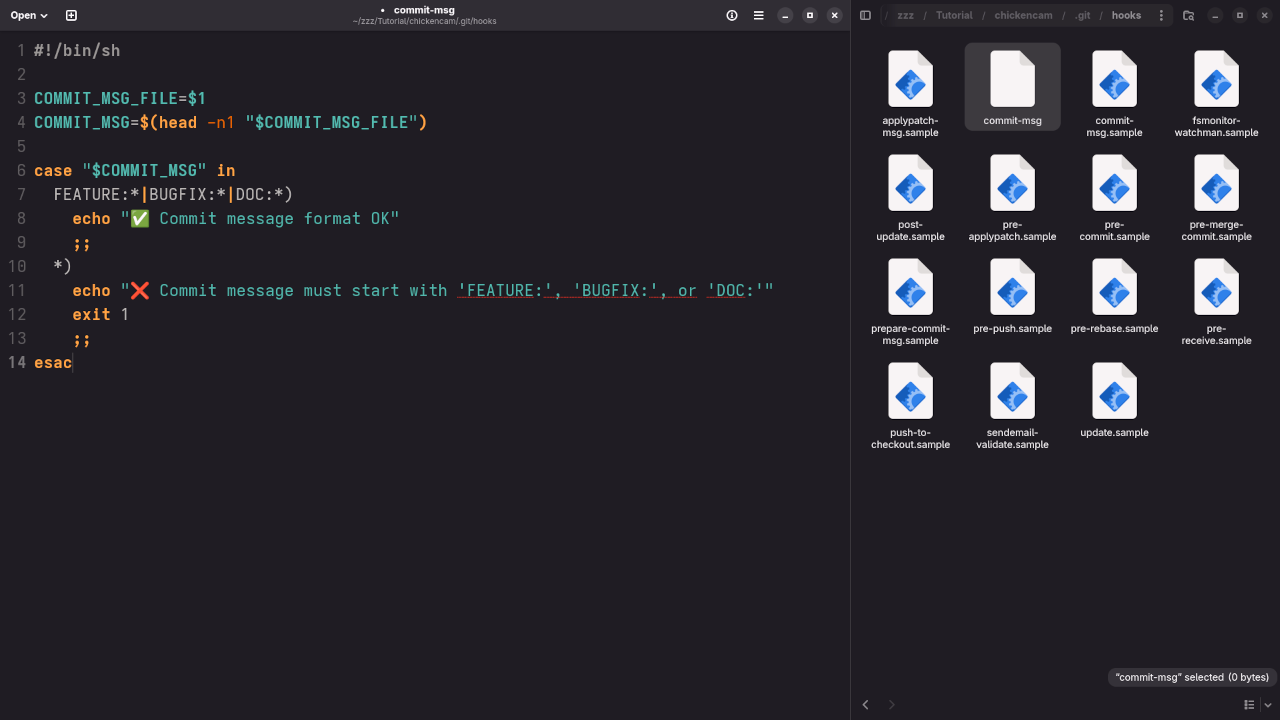The image size is (1280, 720).
Task: Click the "commit-msg" selected status label
Action: coord(1192,677)
